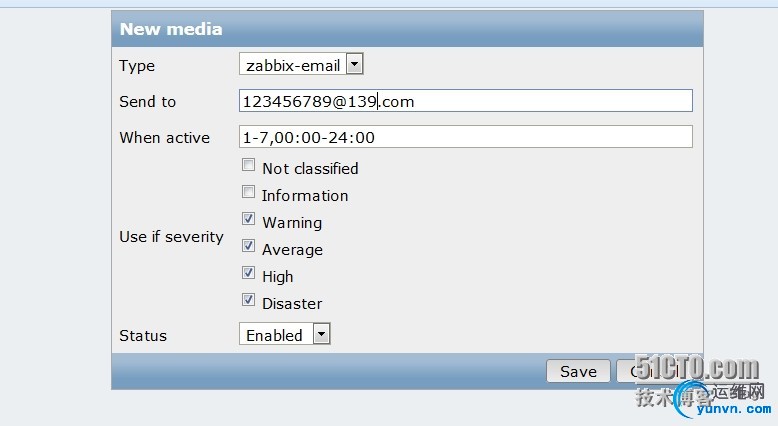The height and width of the screenshot is (426, 778).
Task: Click the Type field label
Action: pos(137,66)
